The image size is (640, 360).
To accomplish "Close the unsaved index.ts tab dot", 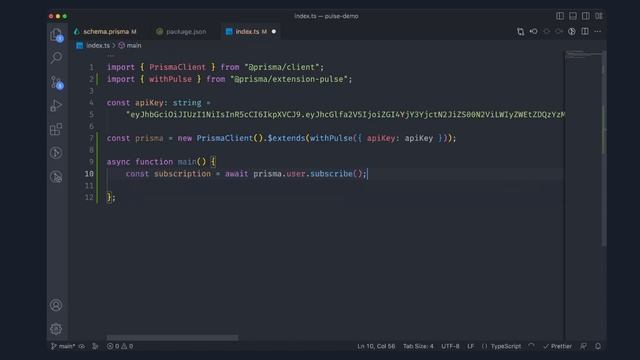I will tap(274, 31).
